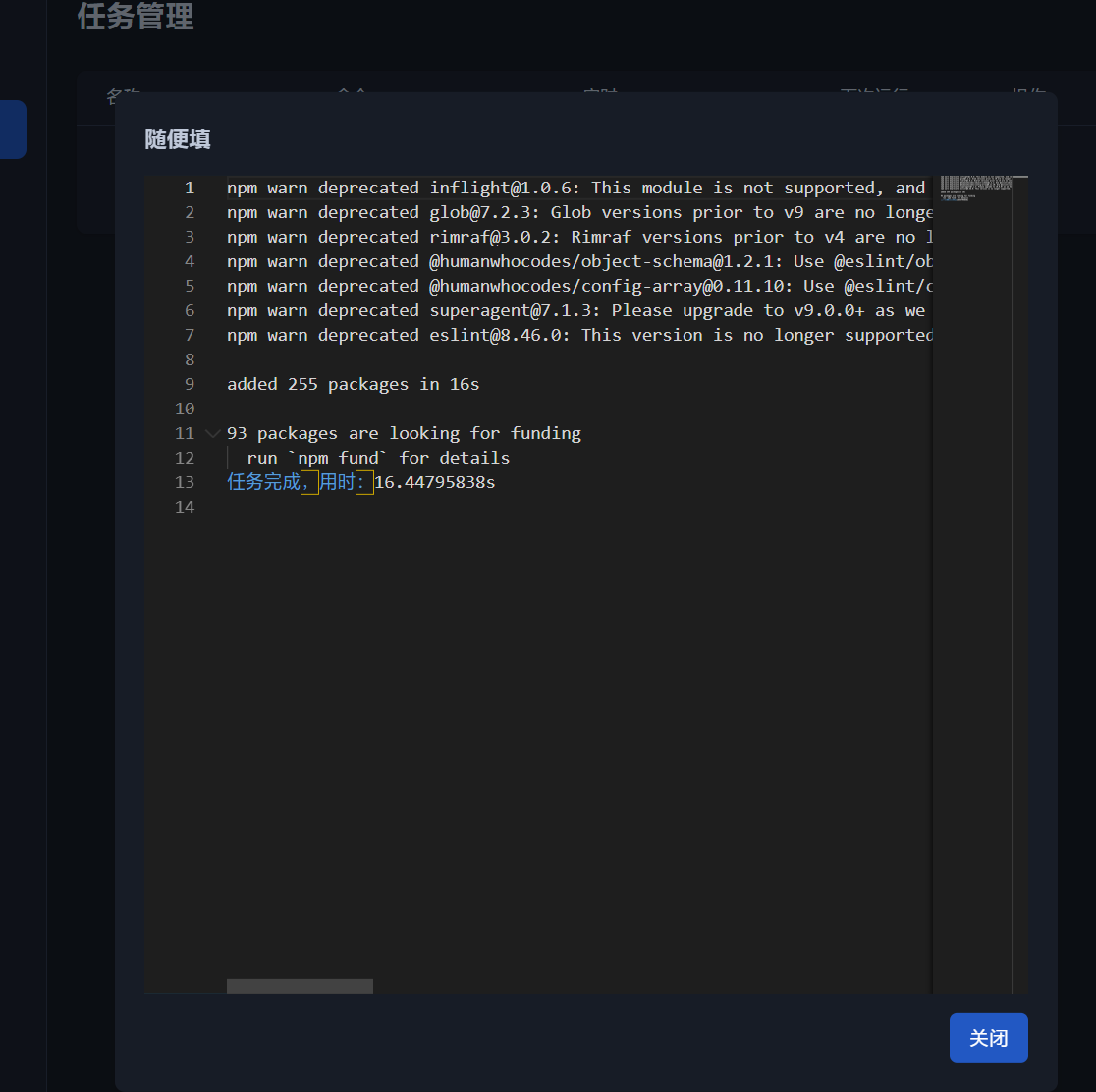This screenshot has width=1096, height=1092.
Task: Click the dialog title "随便填"
Action: 178,139
